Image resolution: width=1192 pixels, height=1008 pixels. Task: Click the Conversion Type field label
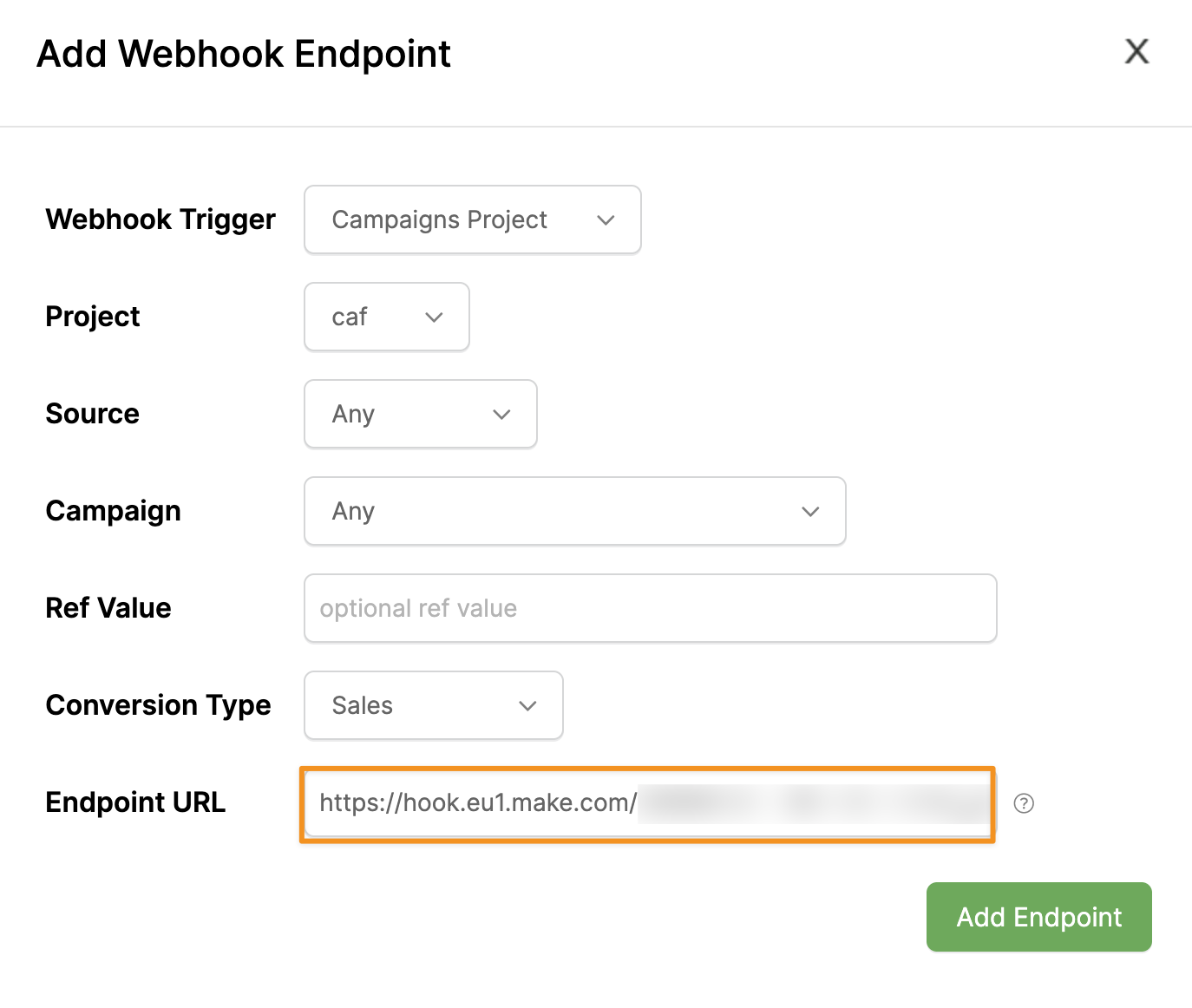pyautogui.click(x=158, y=705)
